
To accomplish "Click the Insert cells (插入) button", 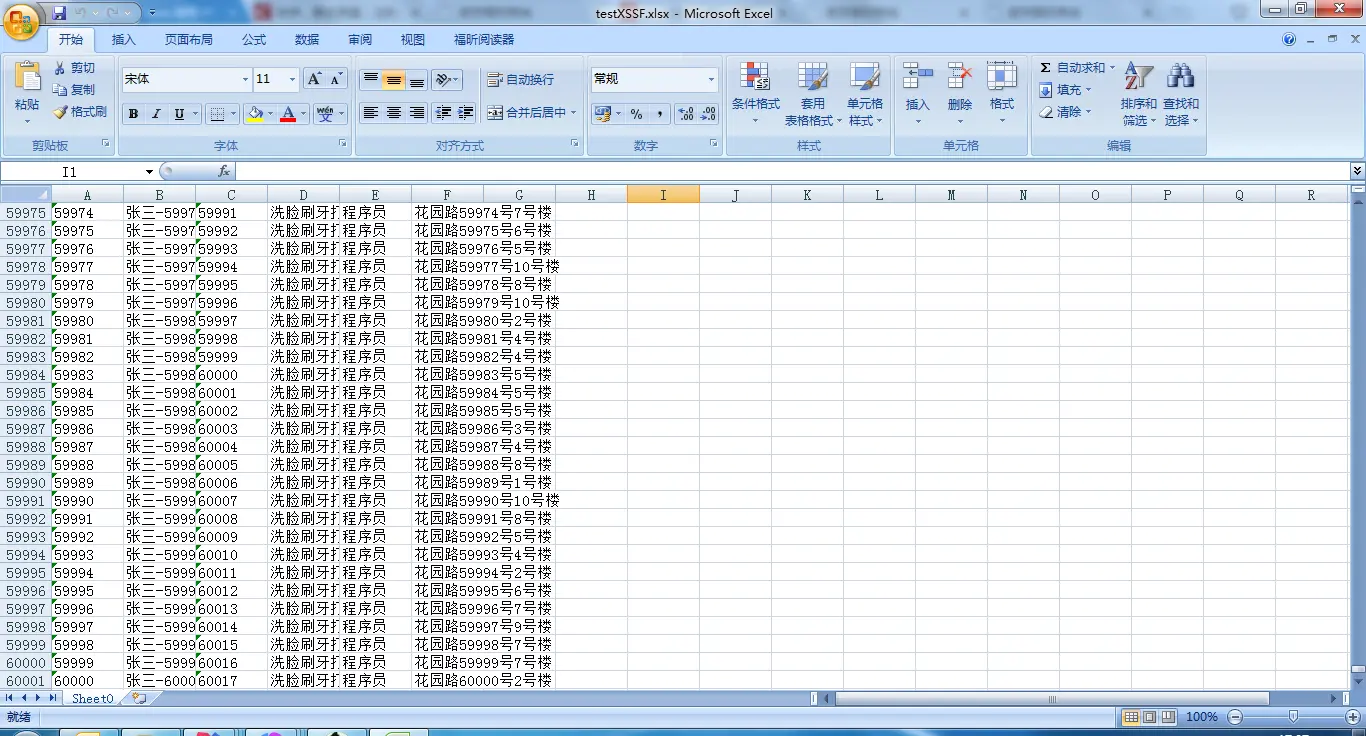I will point(917,94).
